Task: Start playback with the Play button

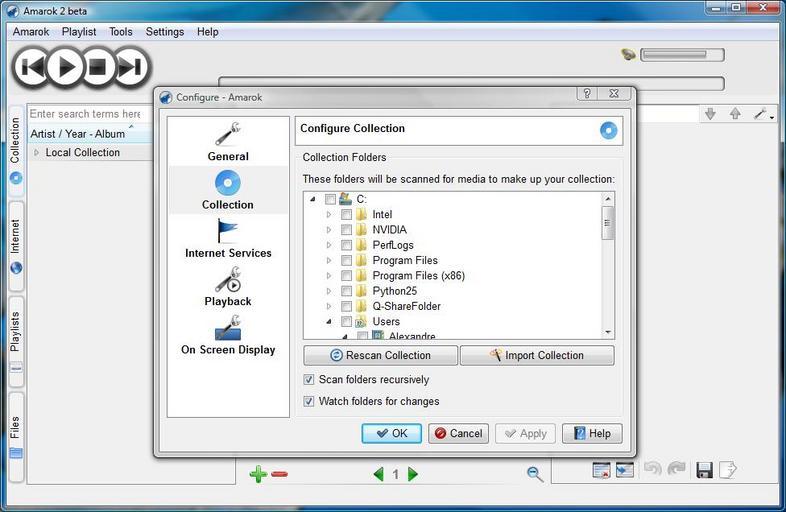Action: pyautogui.click(x=65, y=67)
